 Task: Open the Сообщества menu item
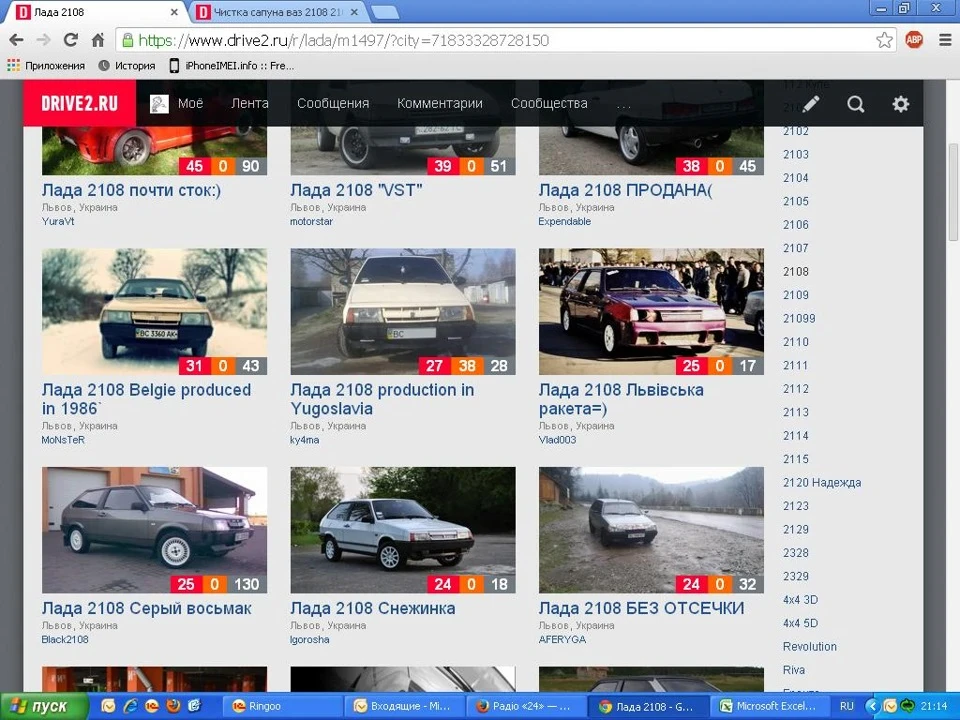[x=549, y=103]
